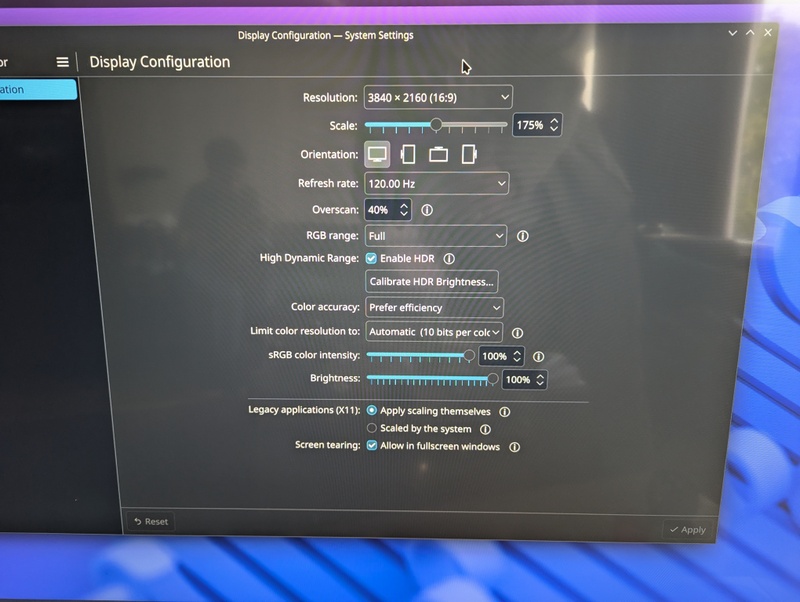This screenshot has height=602, width=800.
Task: Click the Scale percentage spin box
Action: 537,125
